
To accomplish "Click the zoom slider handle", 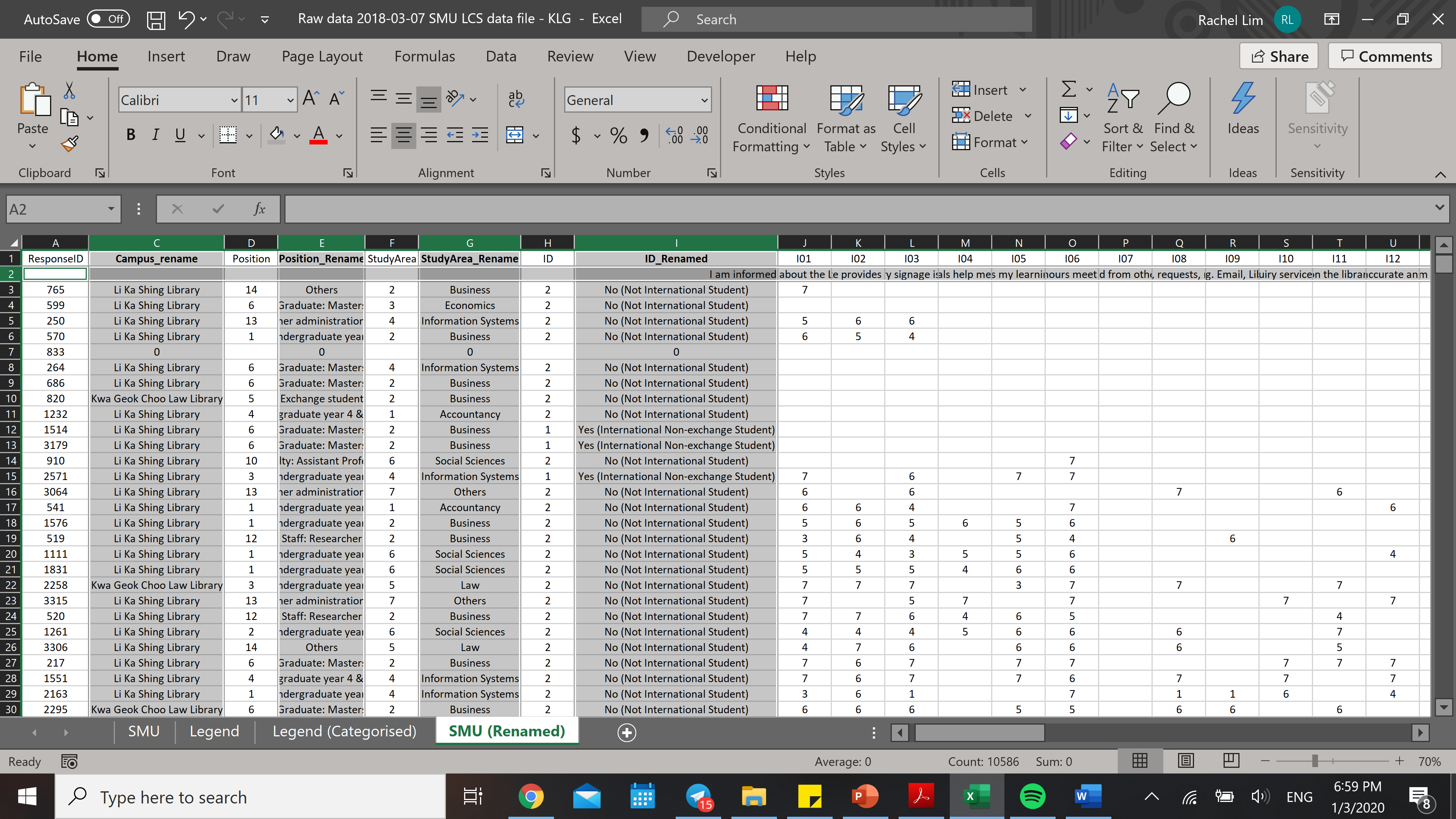I will click(1315, 761).
